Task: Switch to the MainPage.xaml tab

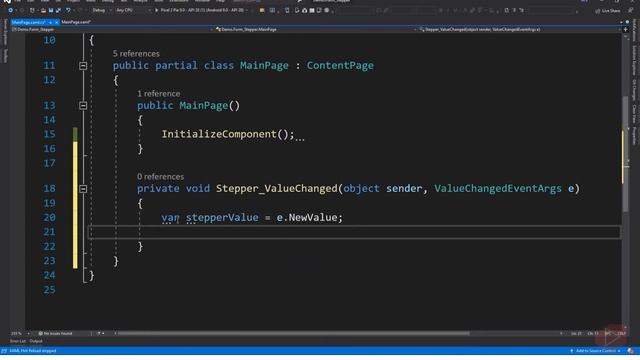Action: pos(76,22)
